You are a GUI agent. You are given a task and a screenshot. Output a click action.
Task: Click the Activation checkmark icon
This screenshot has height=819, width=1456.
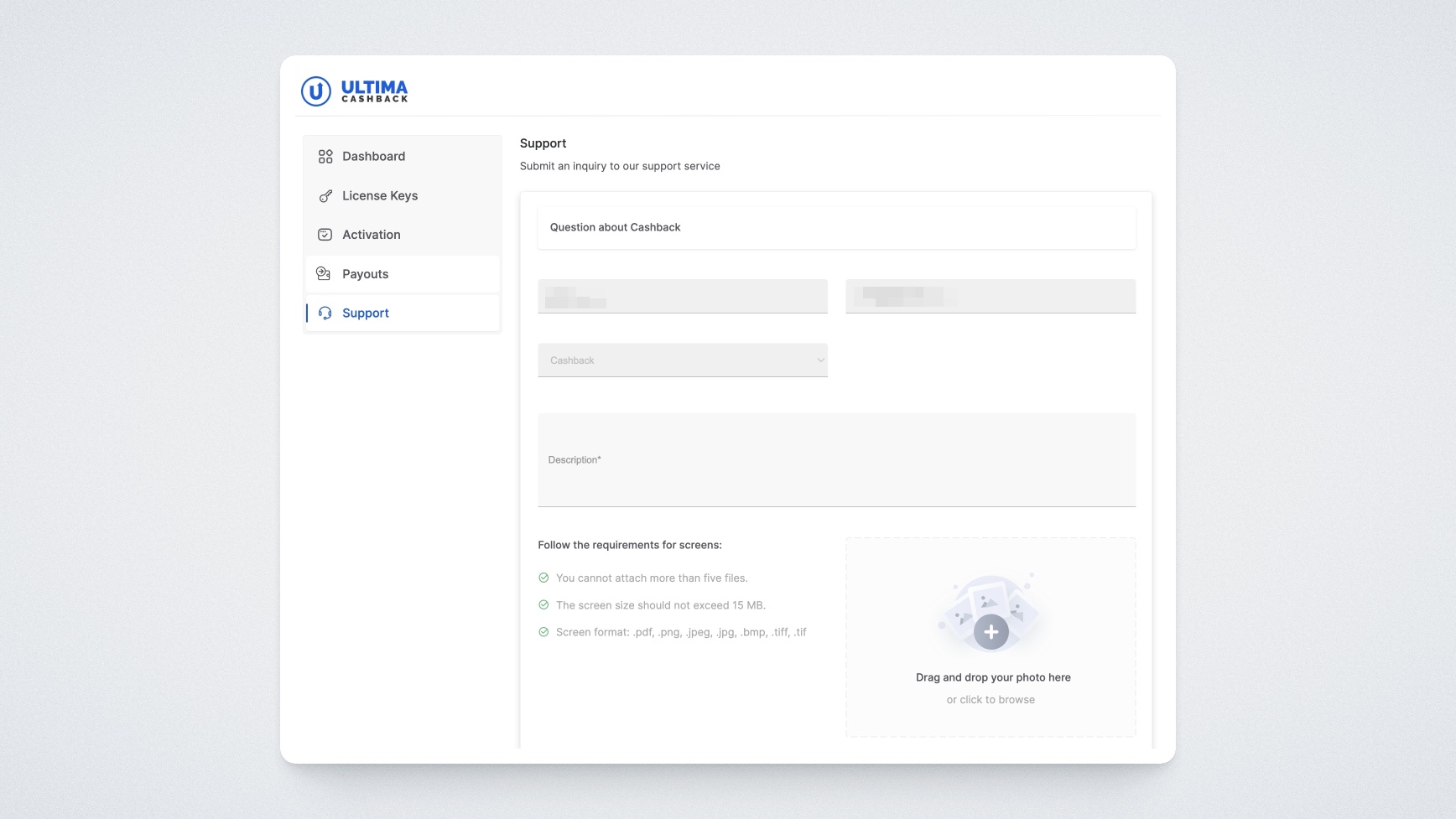[x=325, y=235]
